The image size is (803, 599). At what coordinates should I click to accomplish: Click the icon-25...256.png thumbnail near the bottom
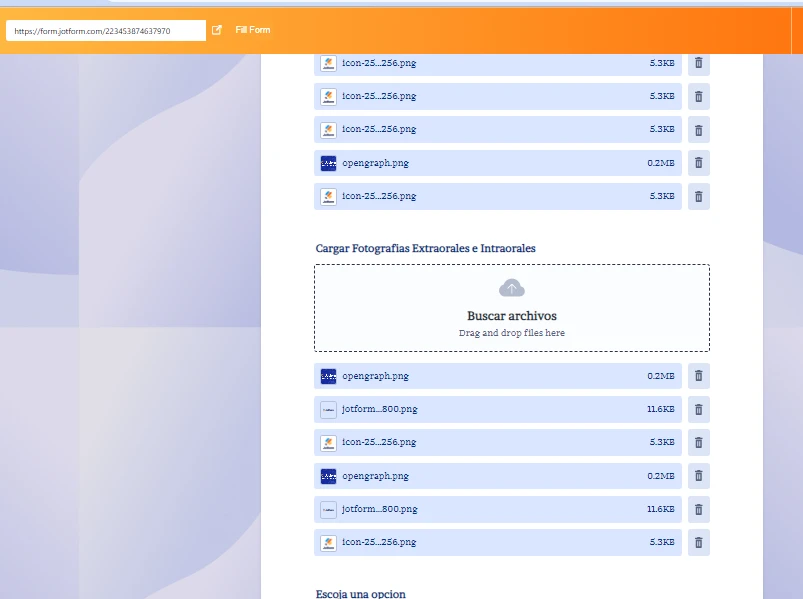[328, 542]
